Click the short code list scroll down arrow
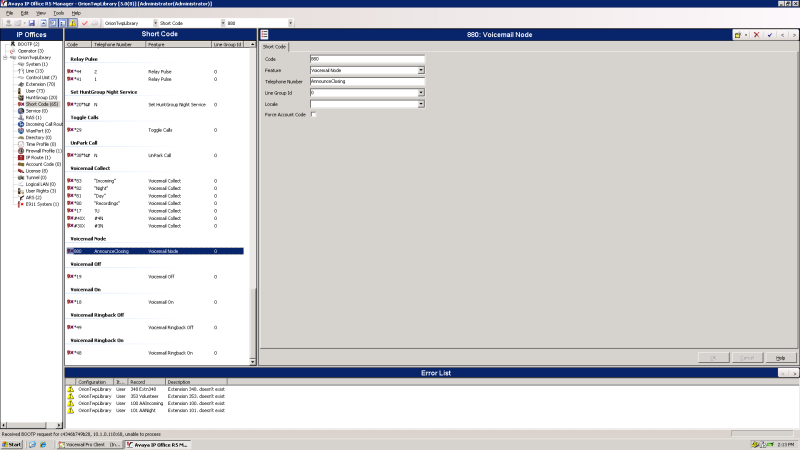Viewport: 800px width, 450px height. (253, 362)
